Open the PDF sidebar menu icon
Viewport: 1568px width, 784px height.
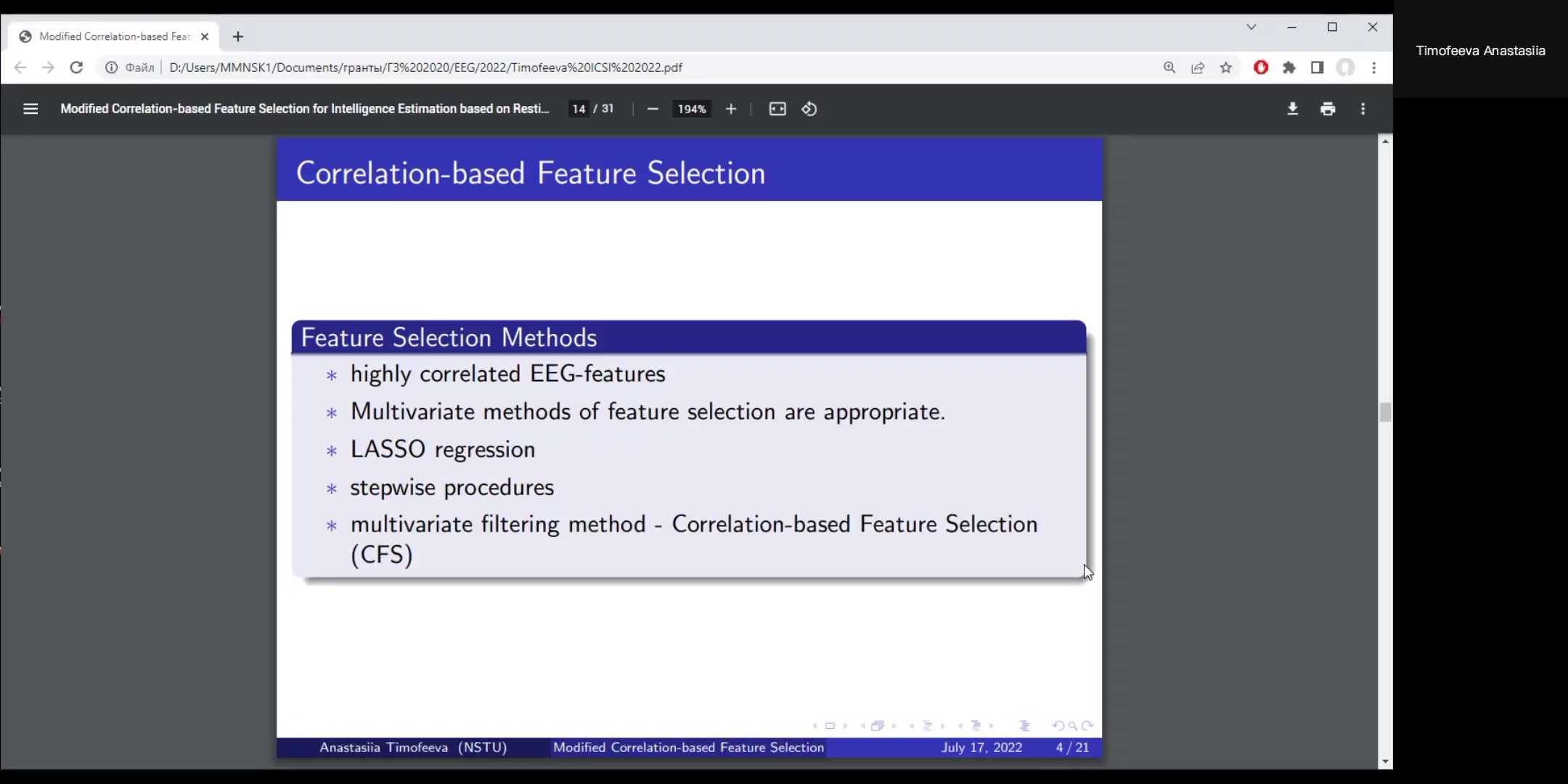coord(30,109)
